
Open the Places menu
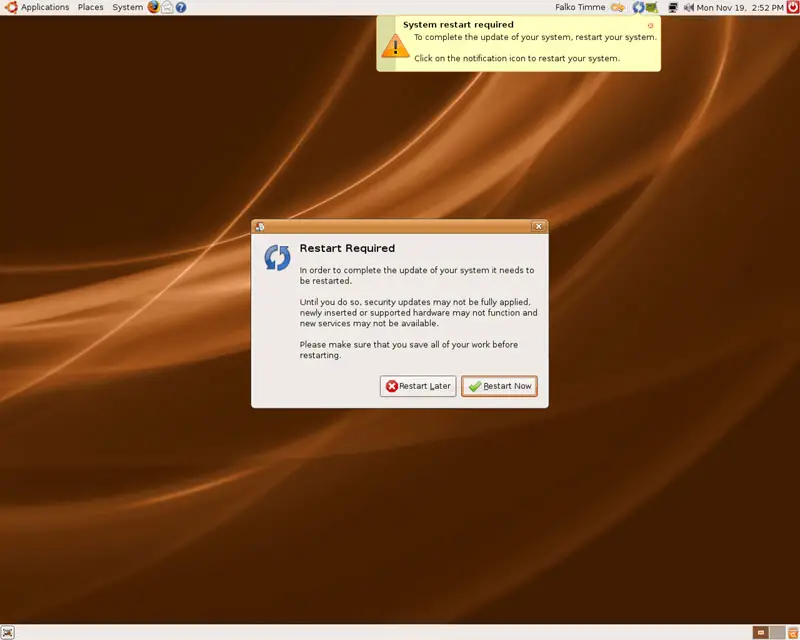(90, 7)
